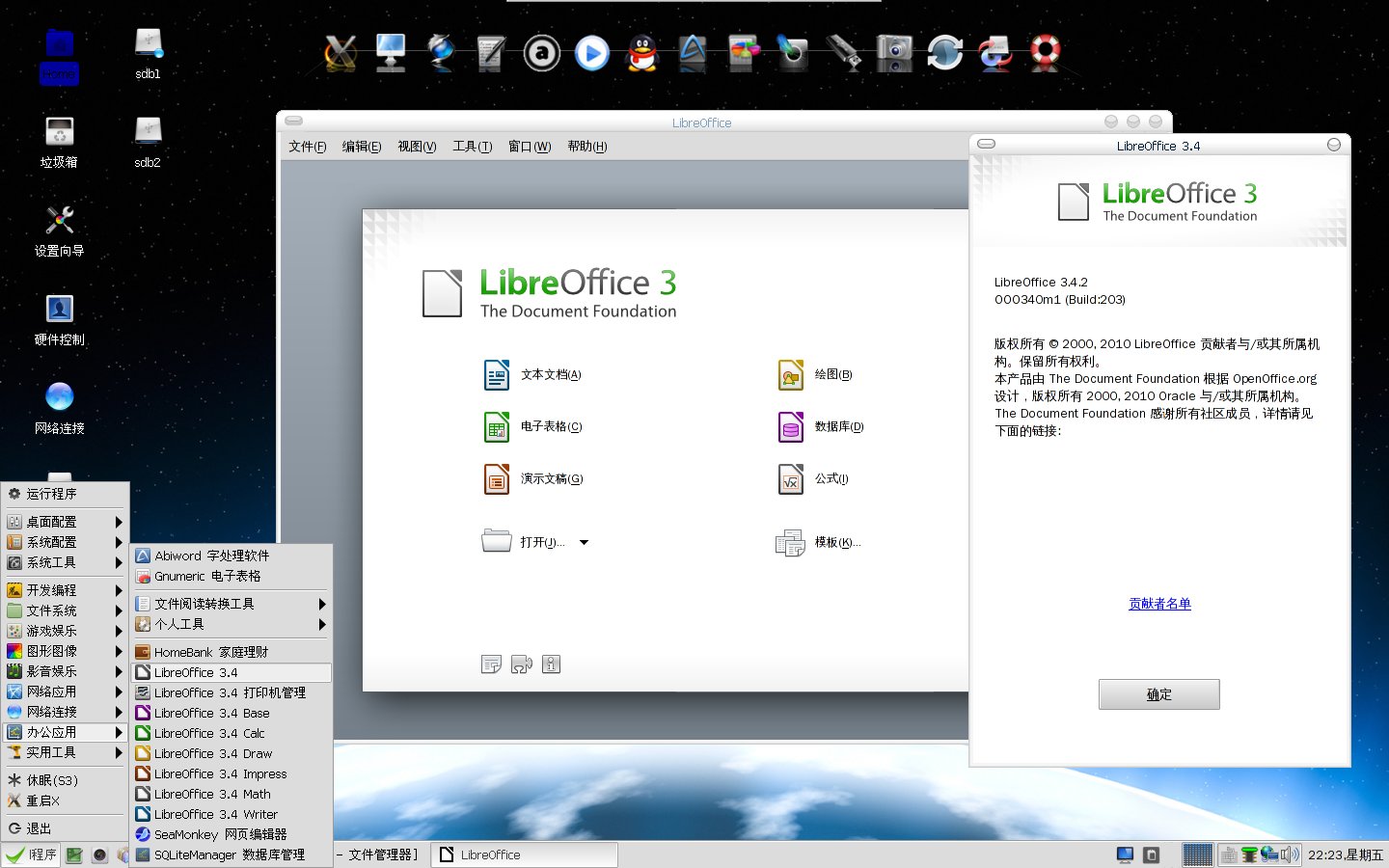Create a new 演示文稿 presentation
Screen dimensions: 1389x868
(532, 478)
